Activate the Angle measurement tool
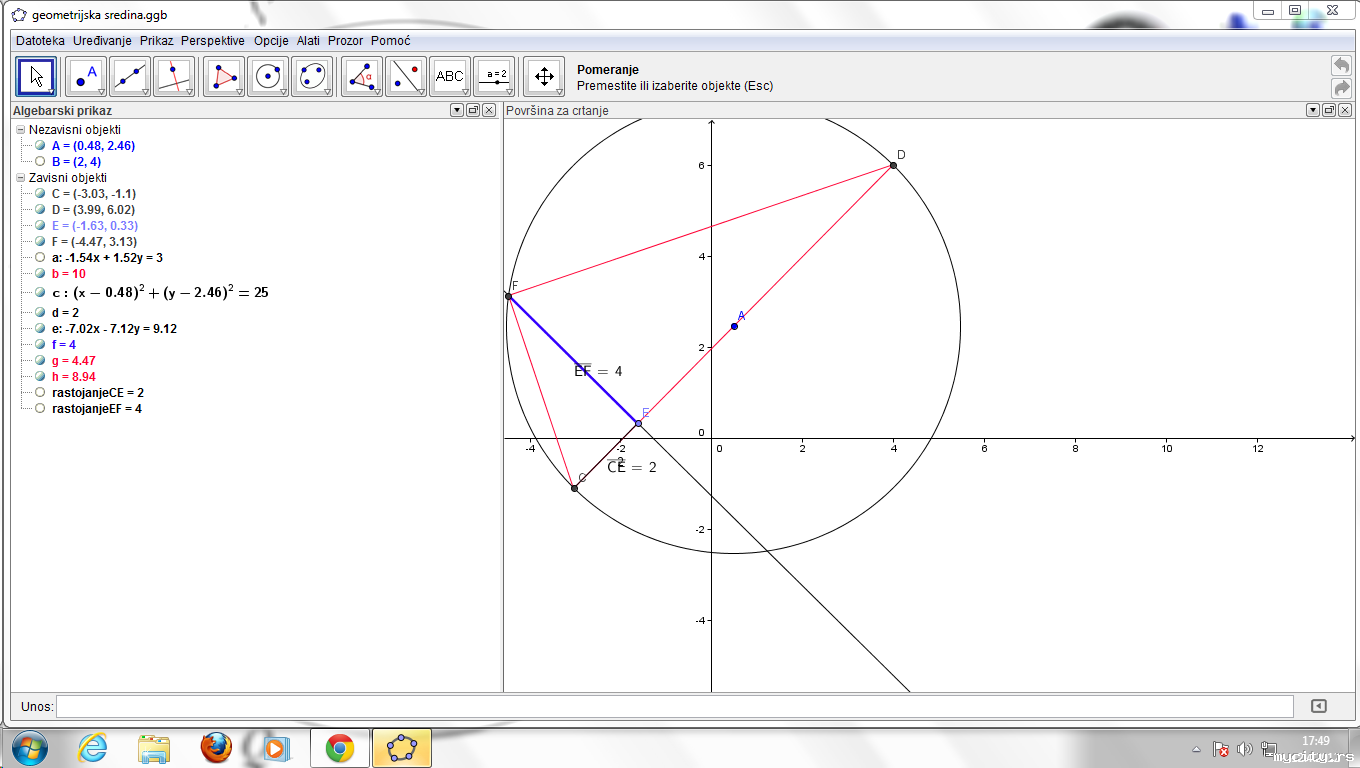1360x768 pixels. pos(362,76)
